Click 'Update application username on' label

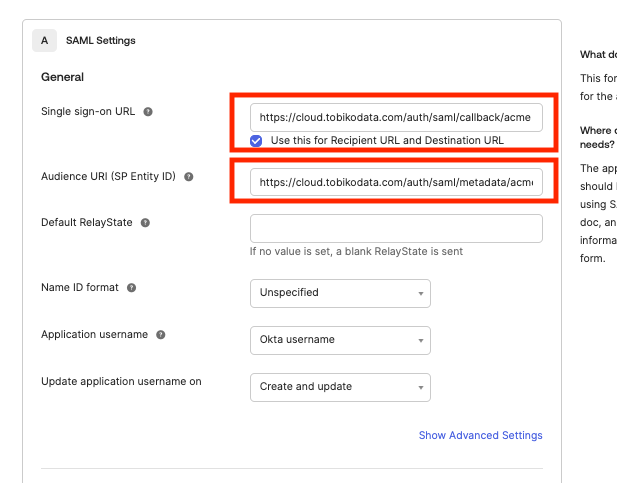[x=121, y=381]
